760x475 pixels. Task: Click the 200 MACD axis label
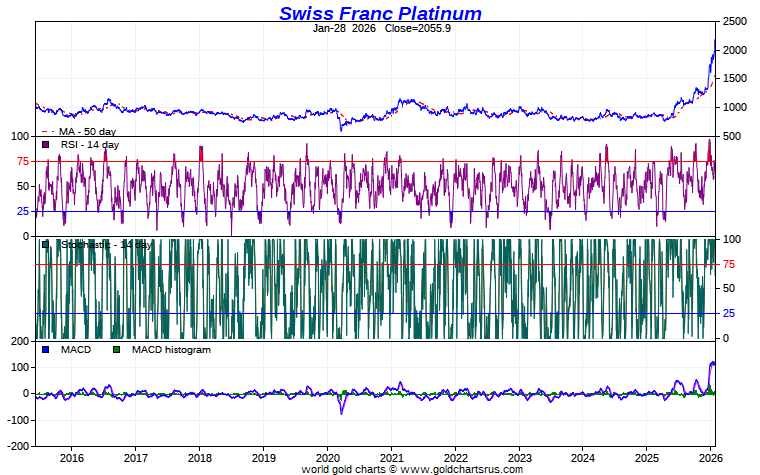pyautogui.click(x=20, y=341)
